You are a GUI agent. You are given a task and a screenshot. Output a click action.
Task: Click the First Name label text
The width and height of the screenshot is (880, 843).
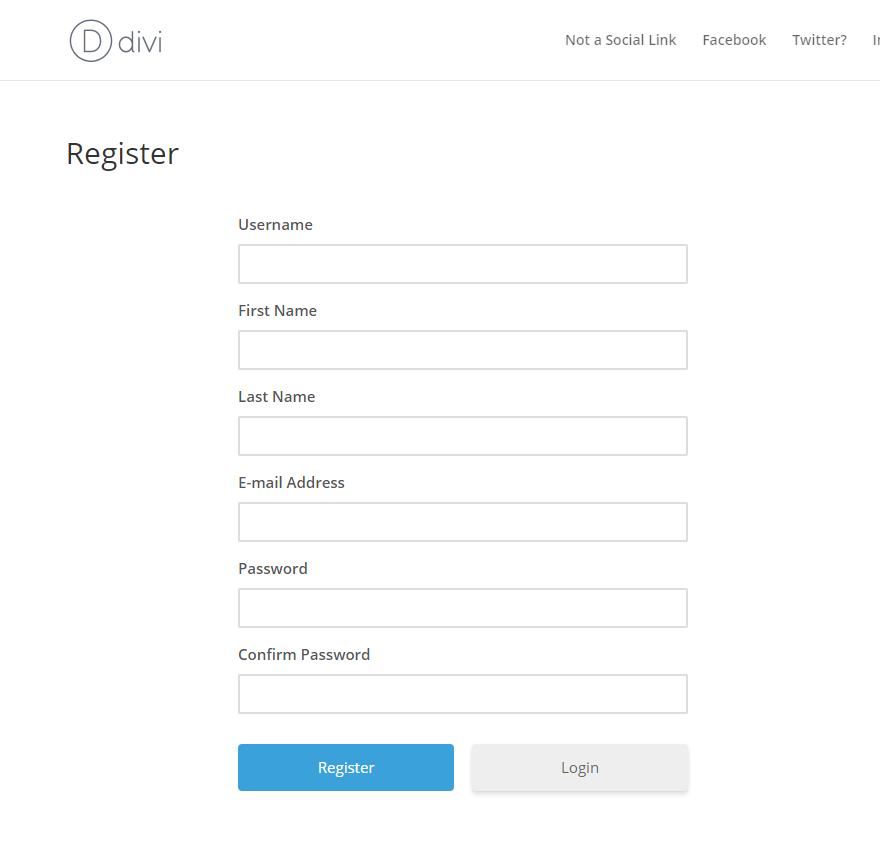click(x=277, y=310)
